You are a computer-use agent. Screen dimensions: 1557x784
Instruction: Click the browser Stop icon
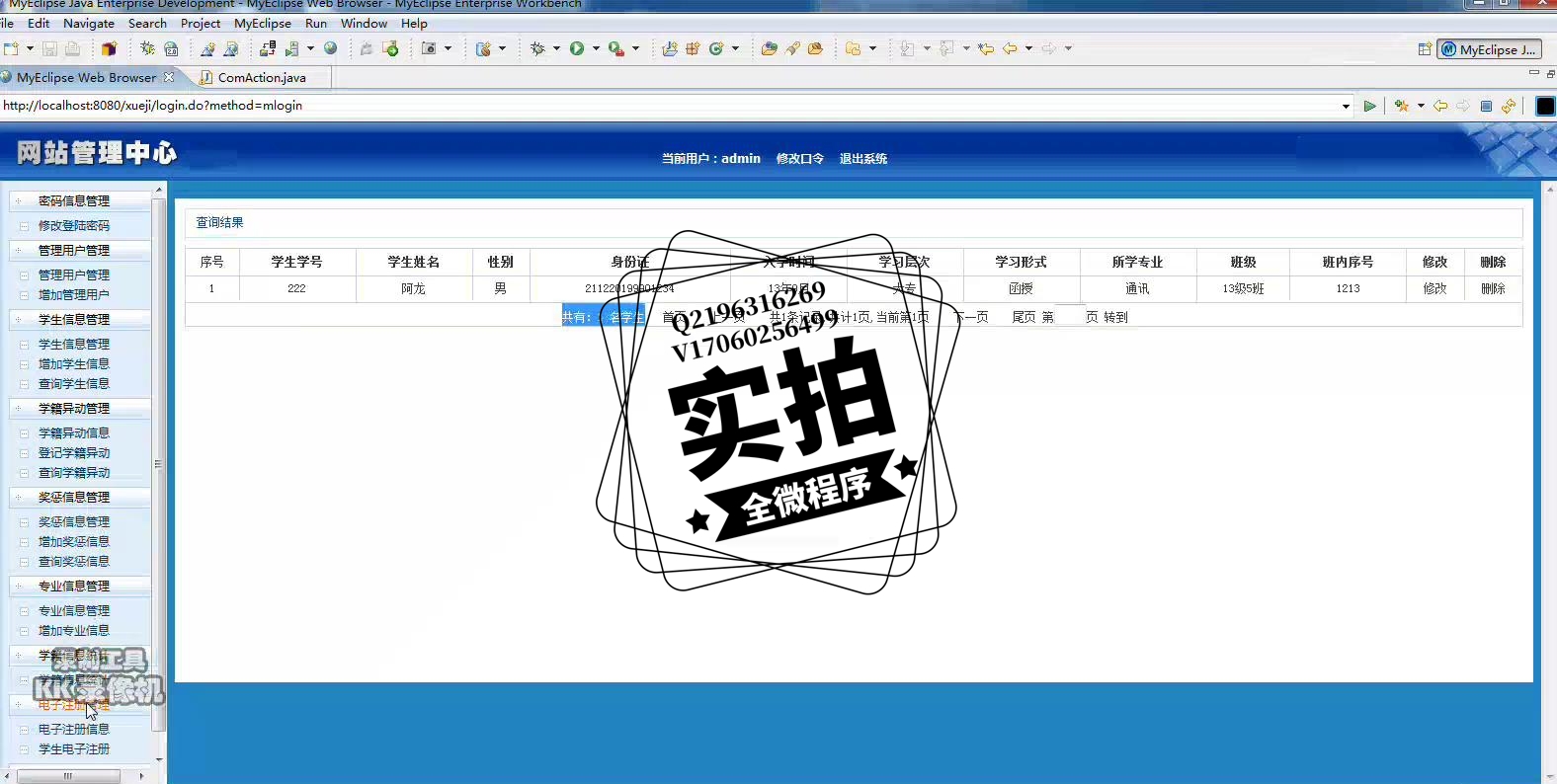pos(1486,107)
